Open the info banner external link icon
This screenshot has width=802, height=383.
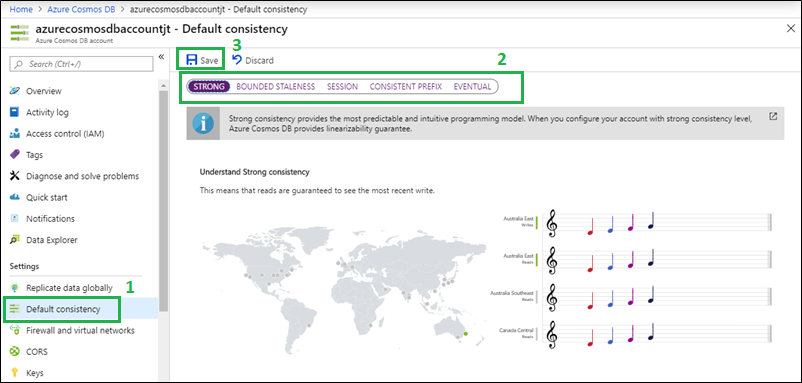coord(773,116)
